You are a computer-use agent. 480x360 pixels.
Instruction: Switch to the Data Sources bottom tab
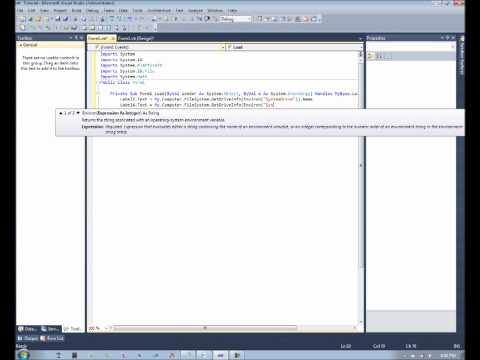pos(27,329)
